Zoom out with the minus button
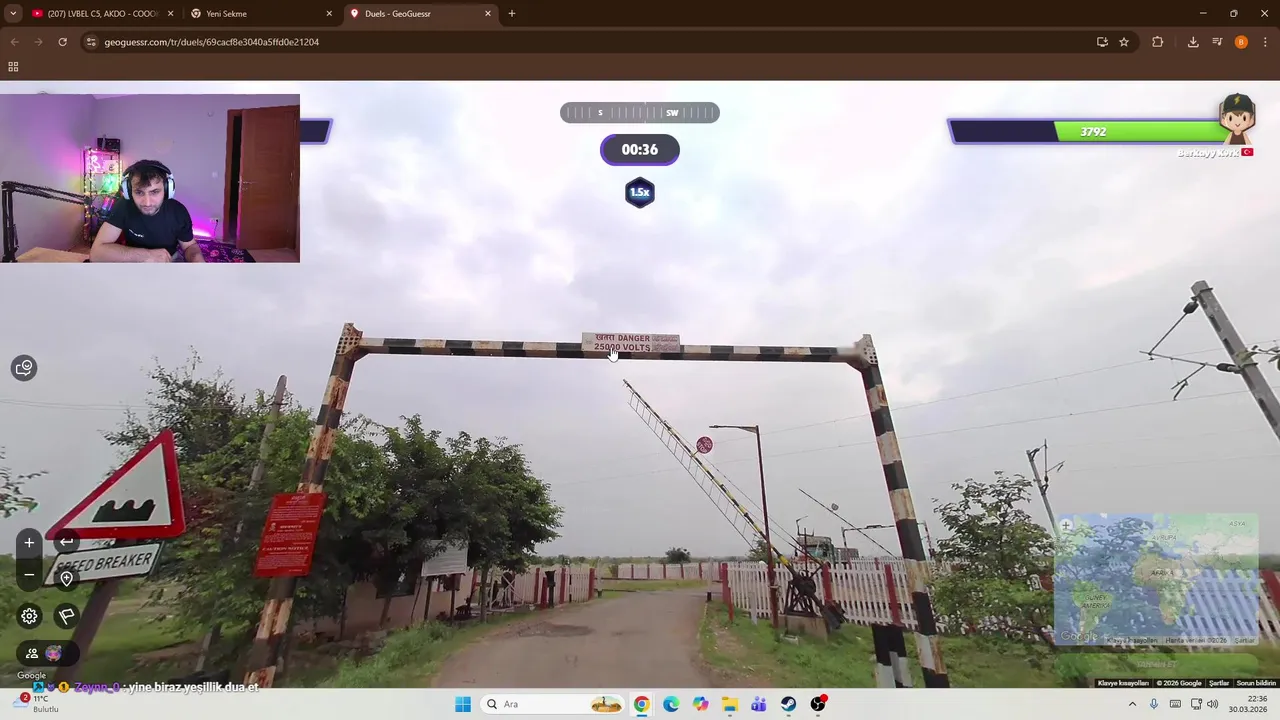 tap(29, 575)
